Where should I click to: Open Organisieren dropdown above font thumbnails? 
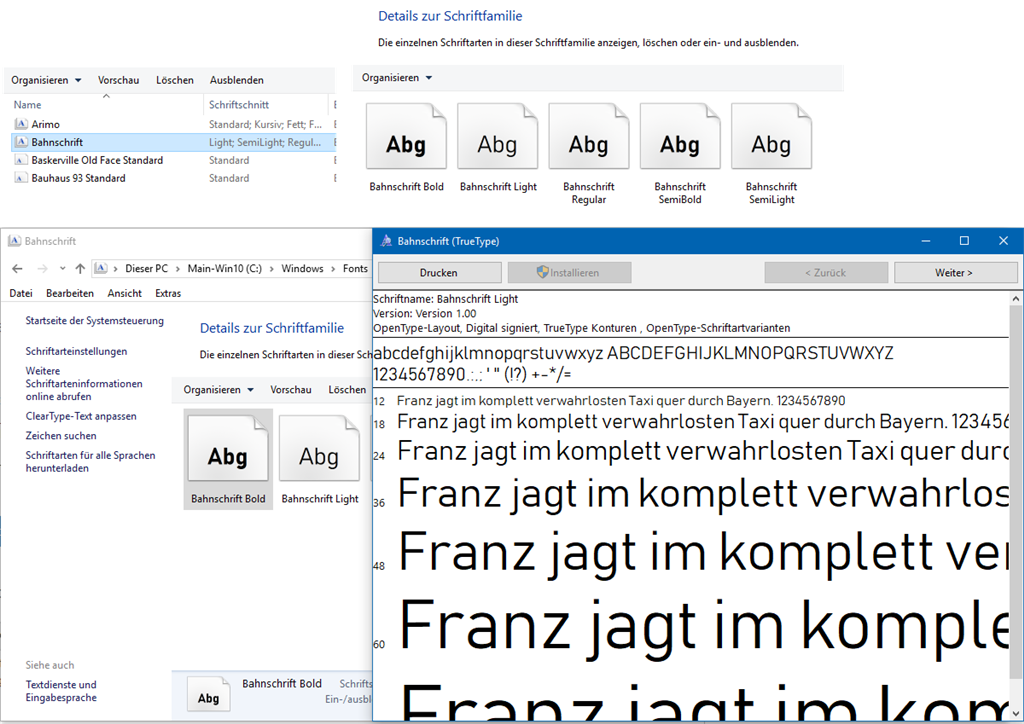(x=396, y=78)
